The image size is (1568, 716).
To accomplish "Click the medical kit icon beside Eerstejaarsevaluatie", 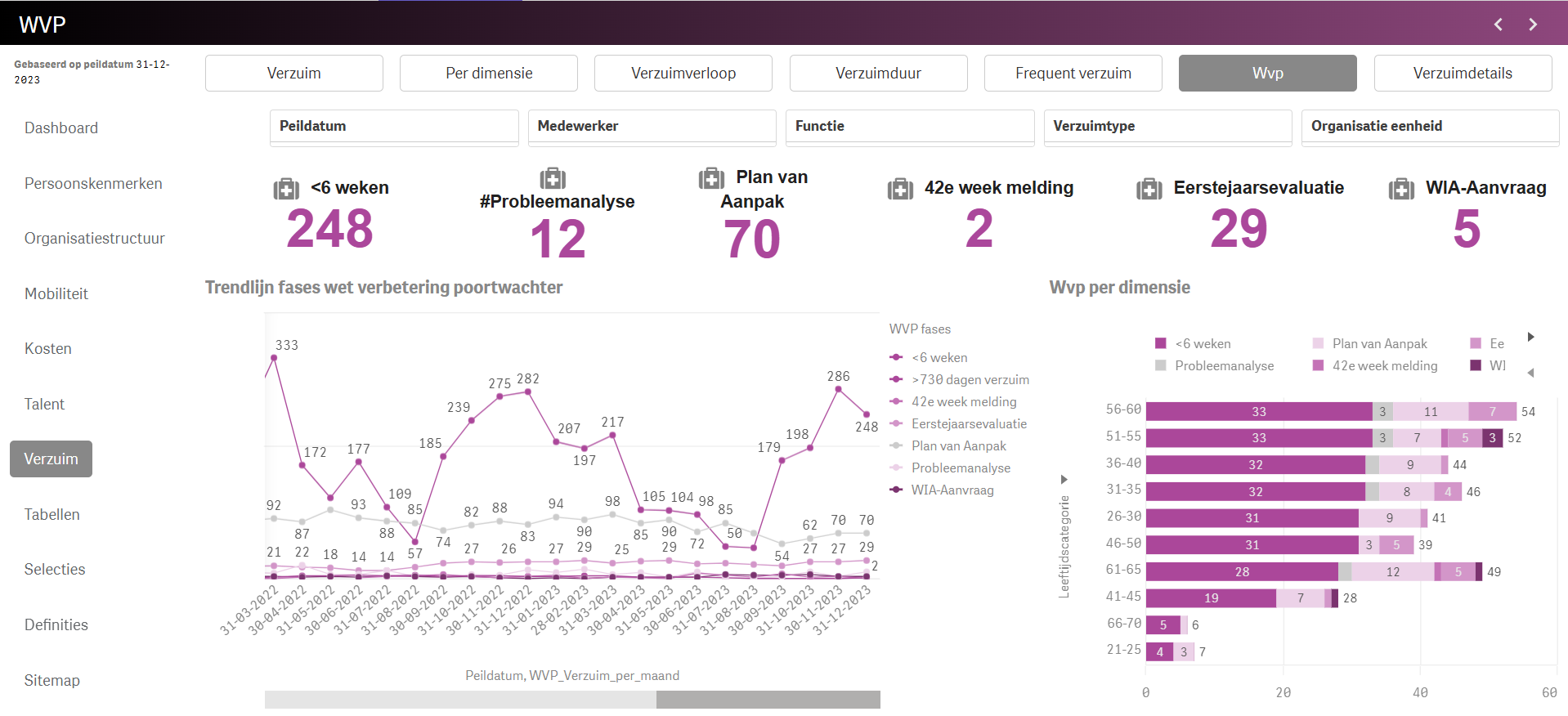I will pyautogui.click(x=1149, y=190).
